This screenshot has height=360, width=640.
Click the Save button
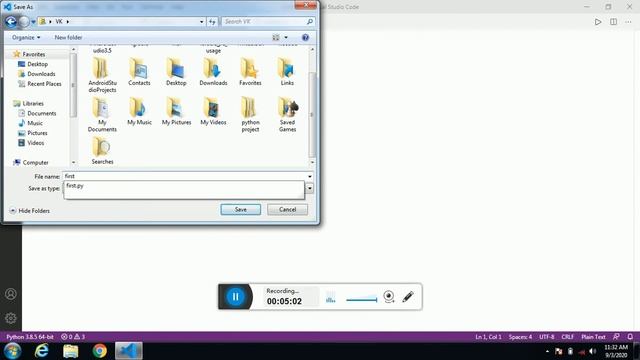240,209
